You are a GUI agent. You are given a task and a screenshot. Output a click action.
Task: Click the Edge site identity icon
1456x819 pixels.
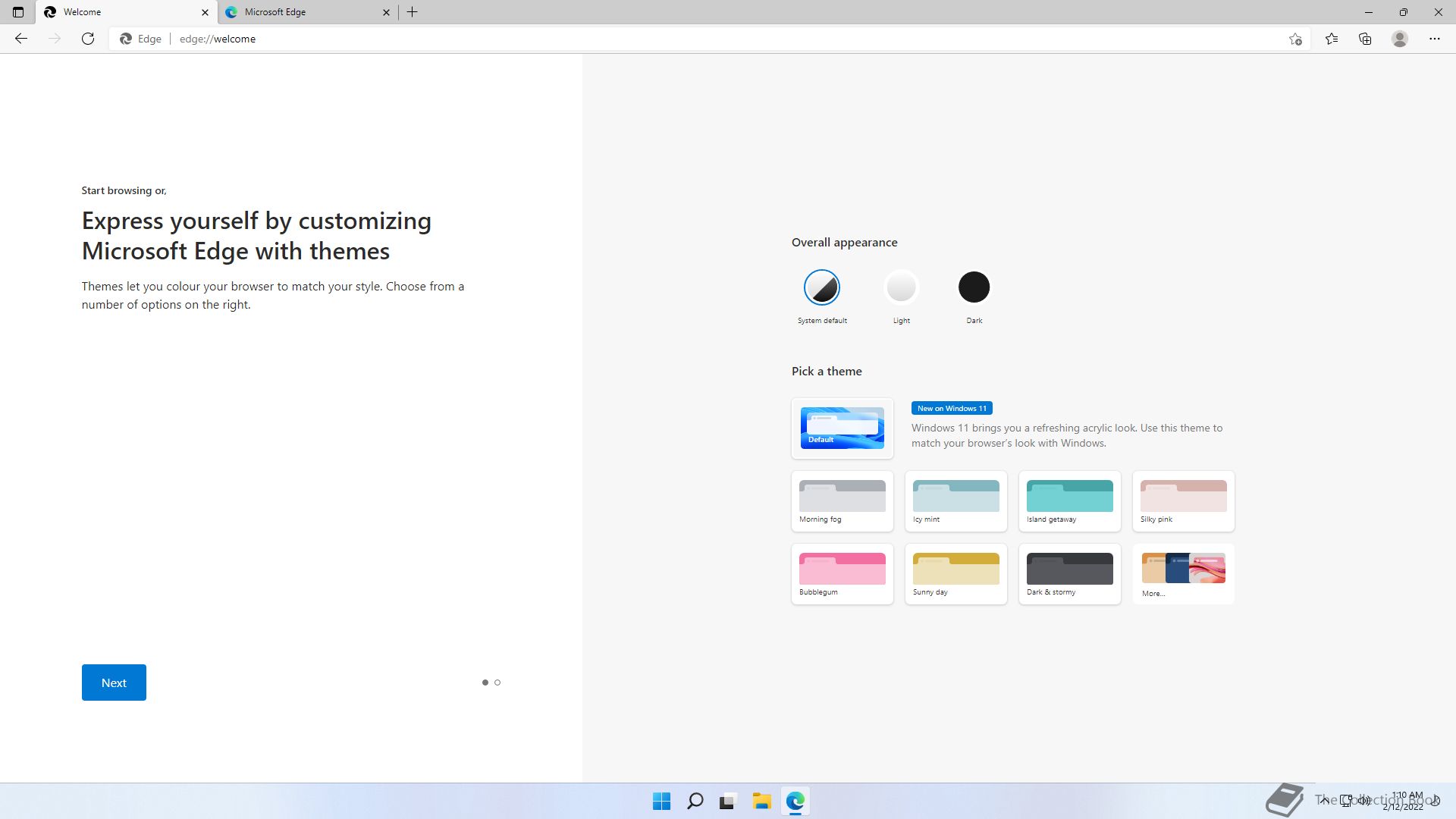click(141, 39)
